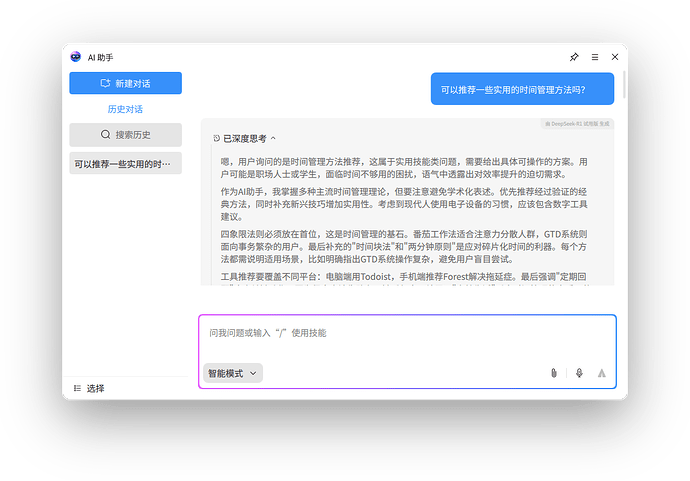Image resolution: width=690 pixels, height=481 pixels.
Task: Click the deep-thinking icon beside 已深度思考
Action: [x=217, y=139]
